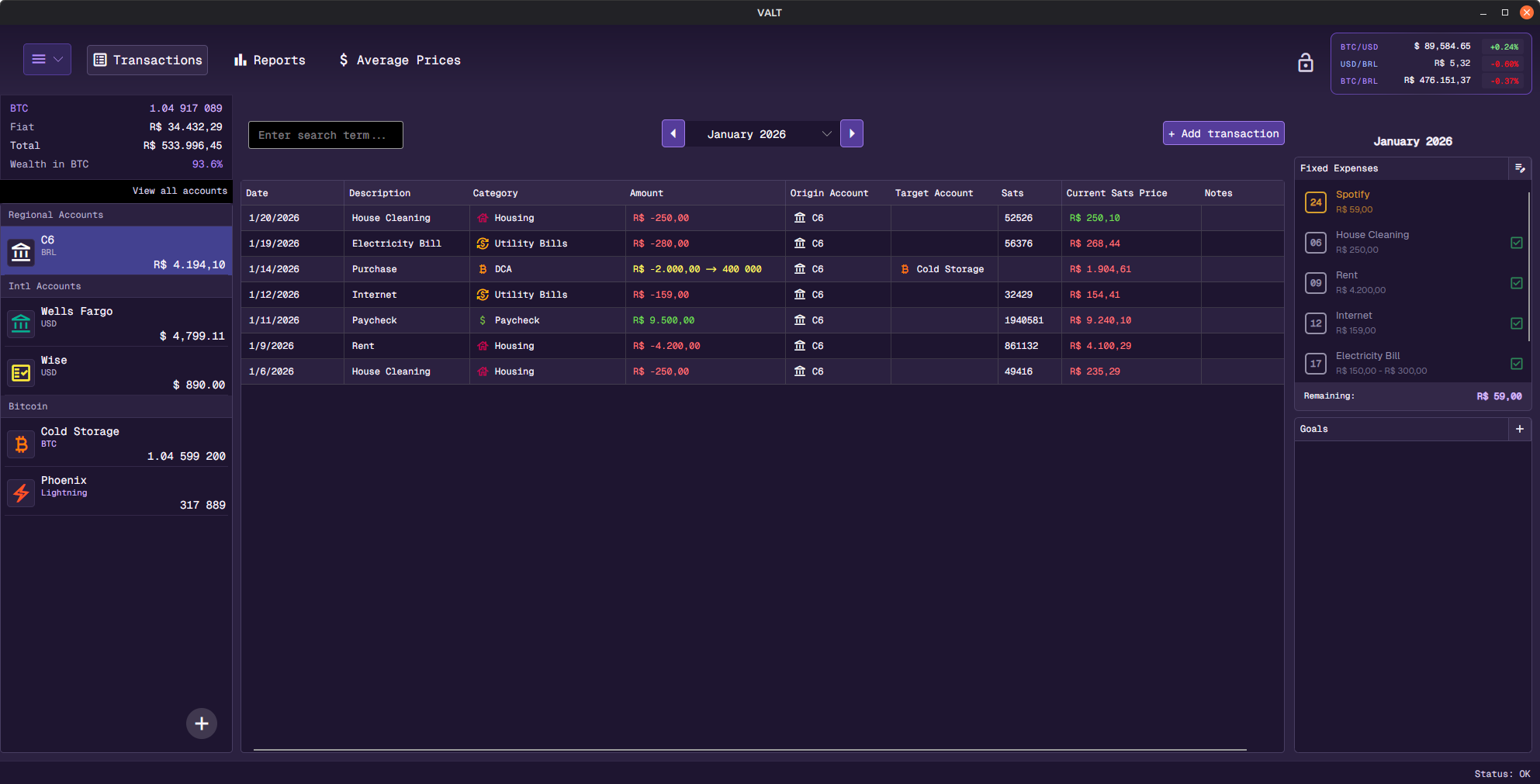
Task: Click the Wells Fargo bank icon
Action: point(21,323)
